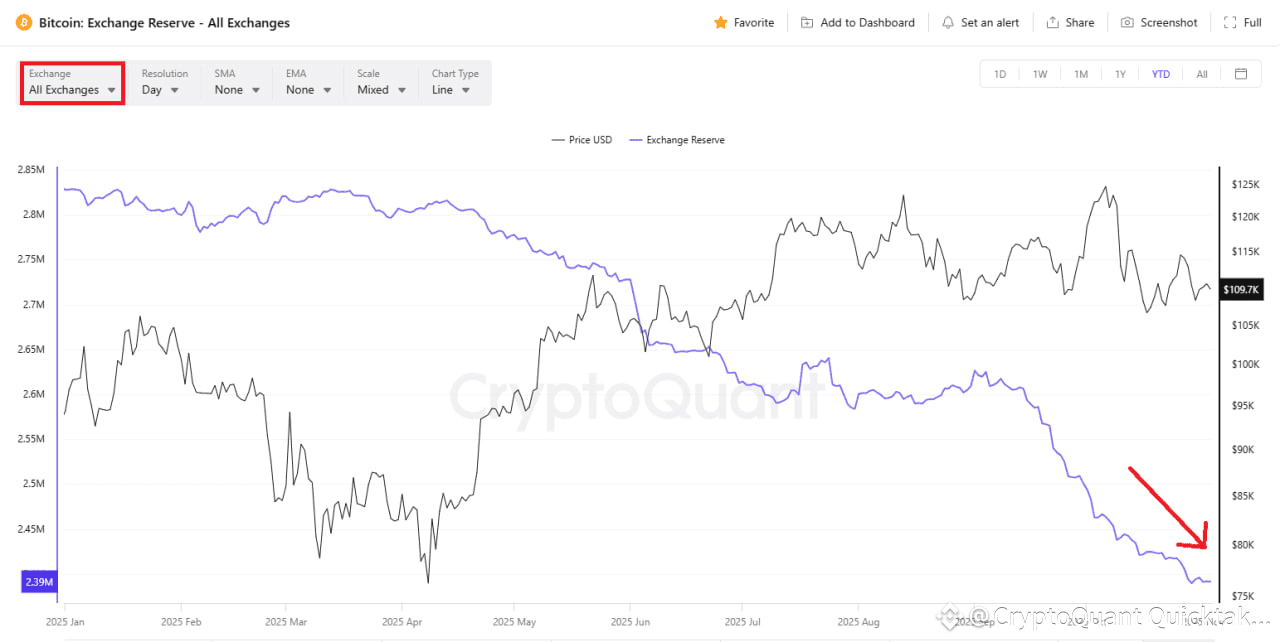Open the Resolution dropdown
The image size is (1280, 642).
160,89
